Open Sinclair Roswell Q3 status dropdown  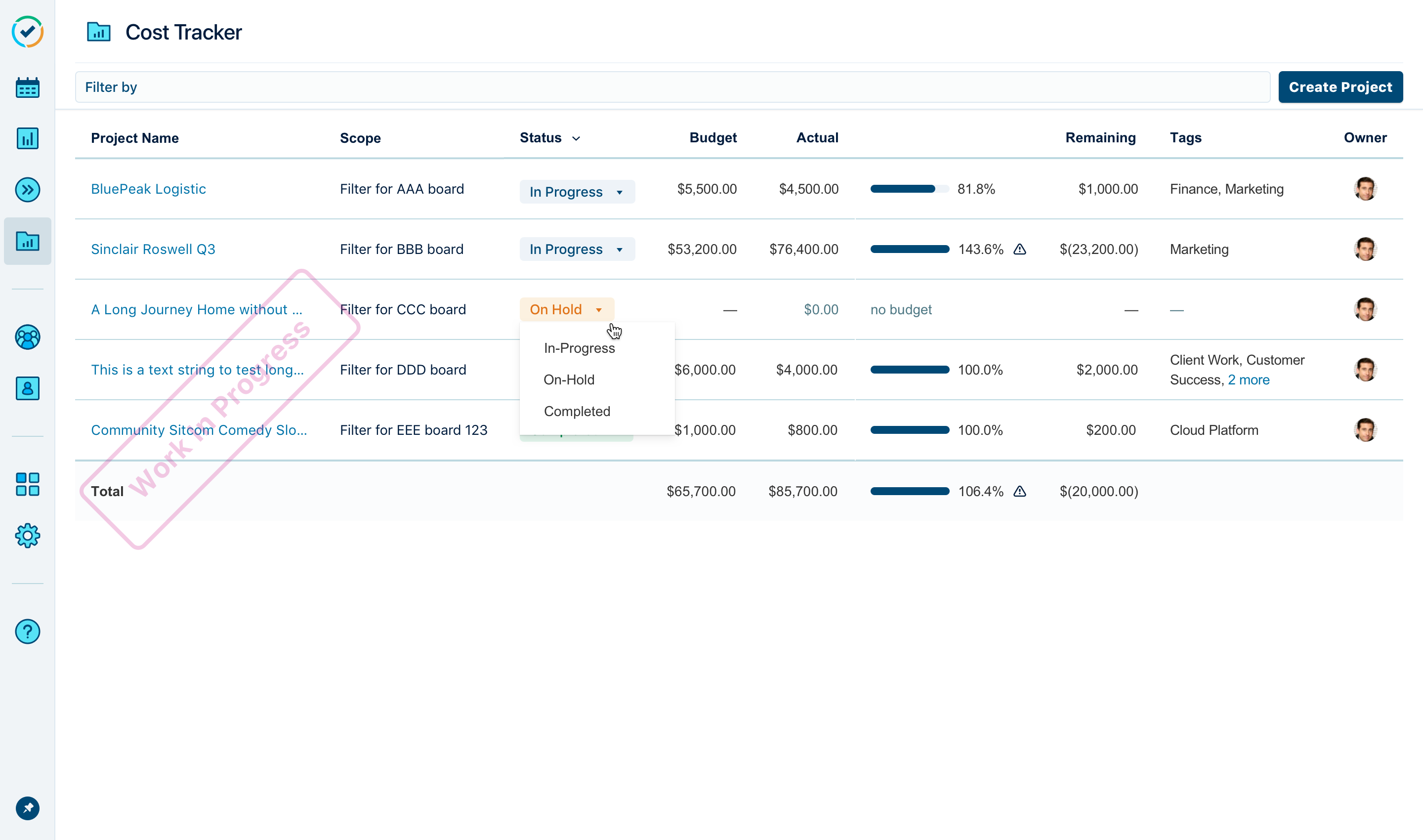(577, 249)
